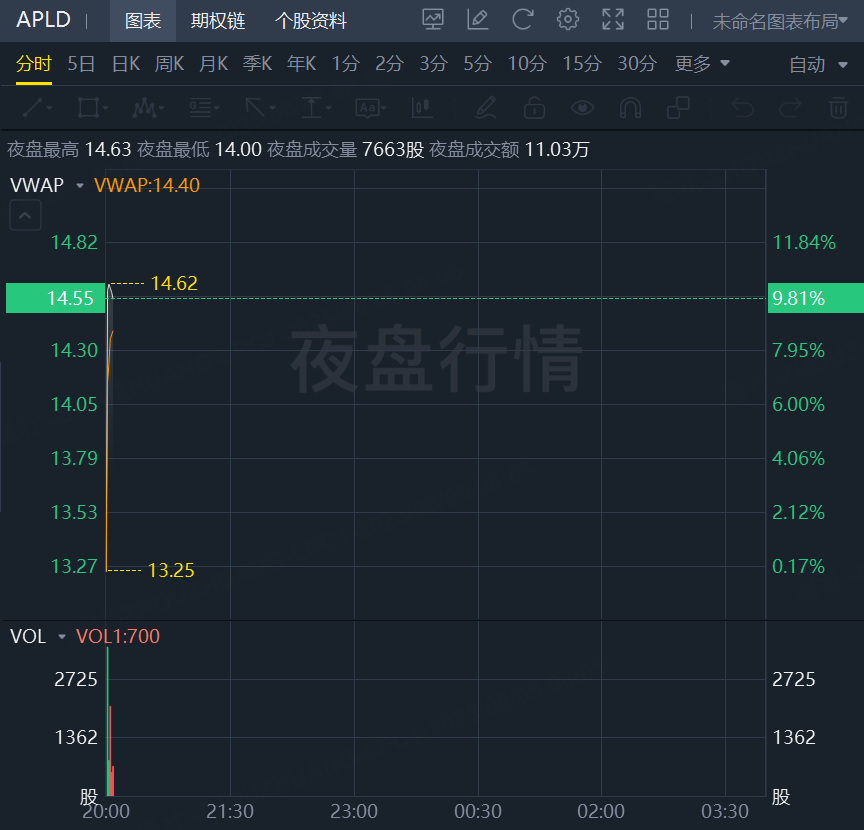The height and width of the screenshot is (830, 864).
Task: Select the 季K timeframe
Action: pos(257,64)
